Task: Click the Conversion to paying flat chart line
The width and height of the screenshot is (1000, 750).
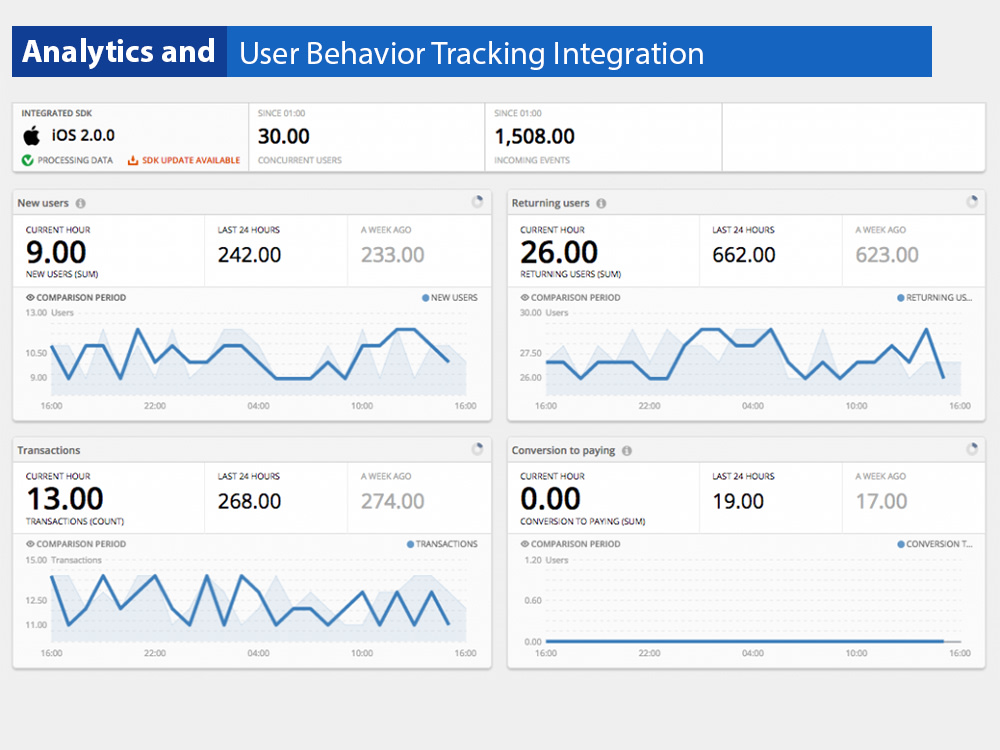Action: click(x=745, y=640)
